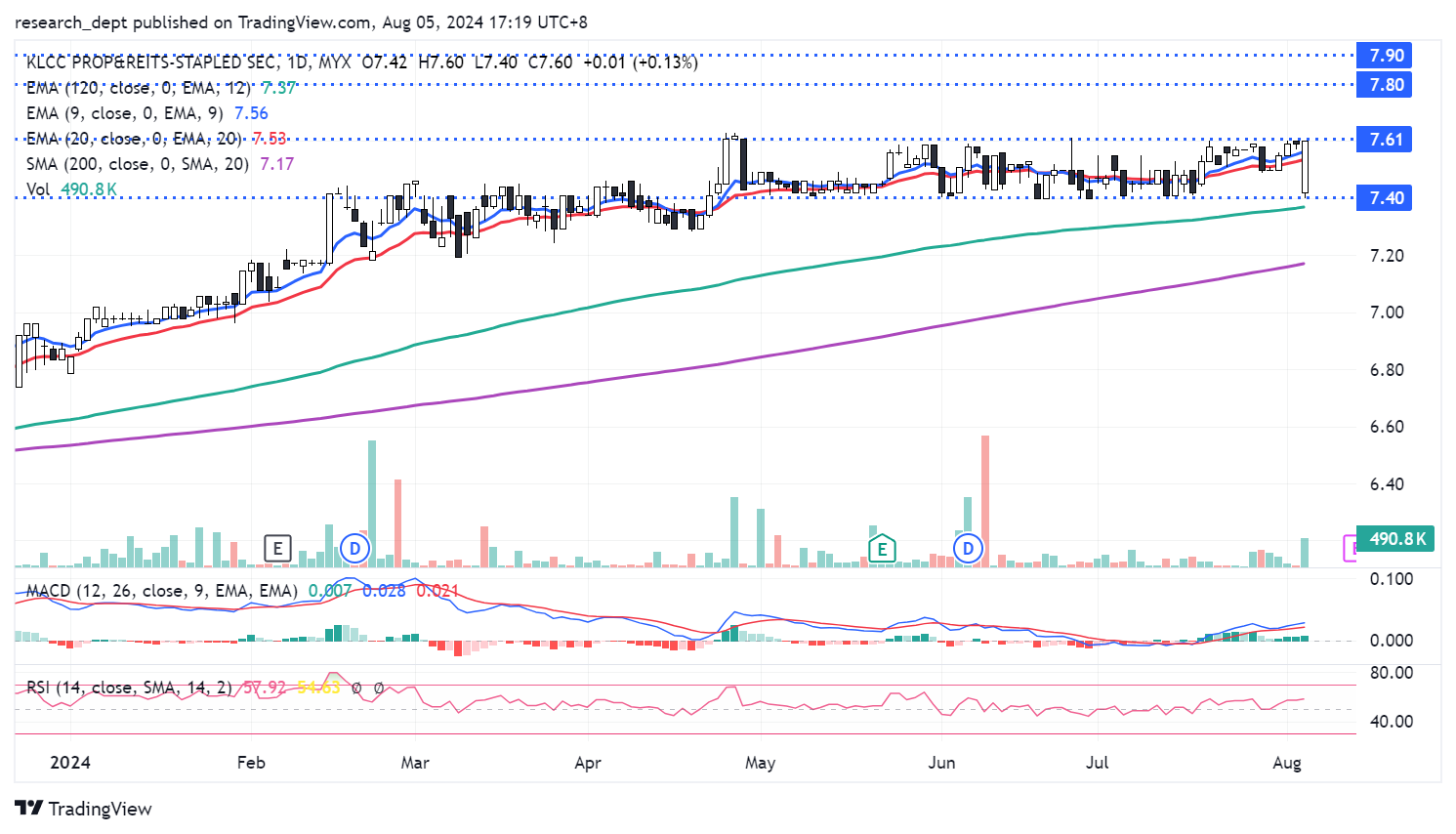Select the EMA 9 indicator legend
1456x834 pixels.
coord(125,113)
